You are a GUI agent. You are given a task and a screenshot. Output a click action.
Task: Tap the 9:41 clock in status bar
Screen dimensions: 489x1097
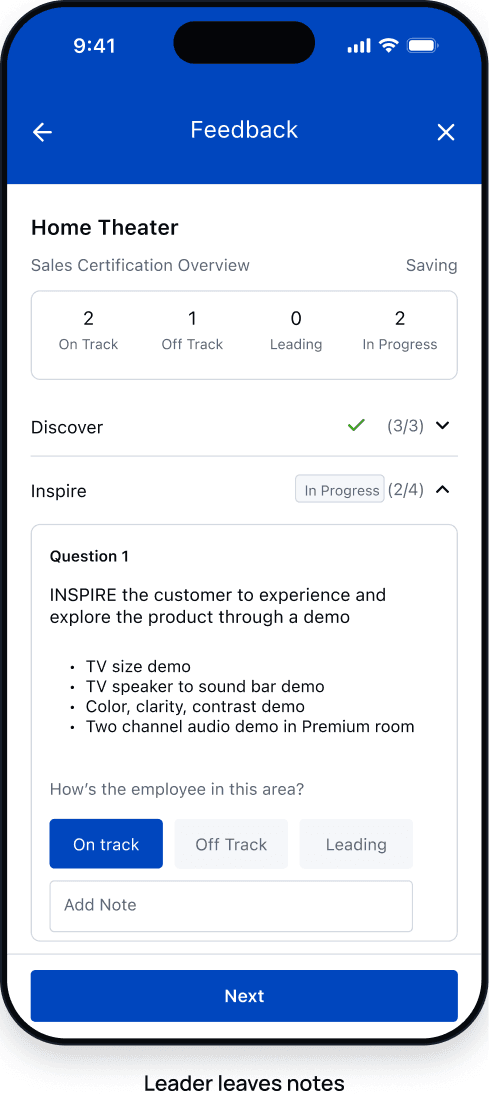tap(94, 46)
